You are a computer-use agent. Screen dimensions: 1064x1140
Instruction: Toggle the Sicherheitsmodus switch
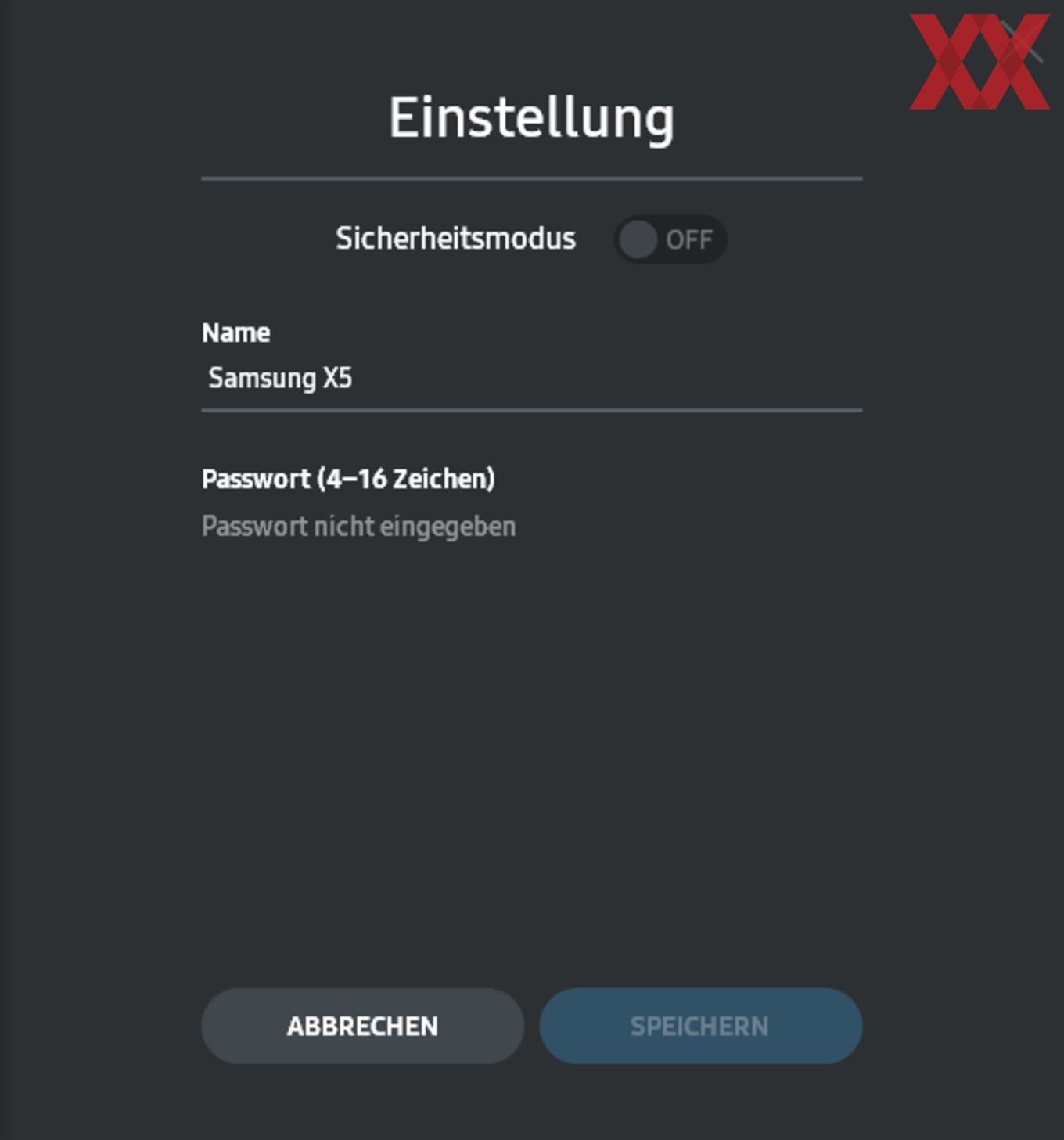click(670, 239)
